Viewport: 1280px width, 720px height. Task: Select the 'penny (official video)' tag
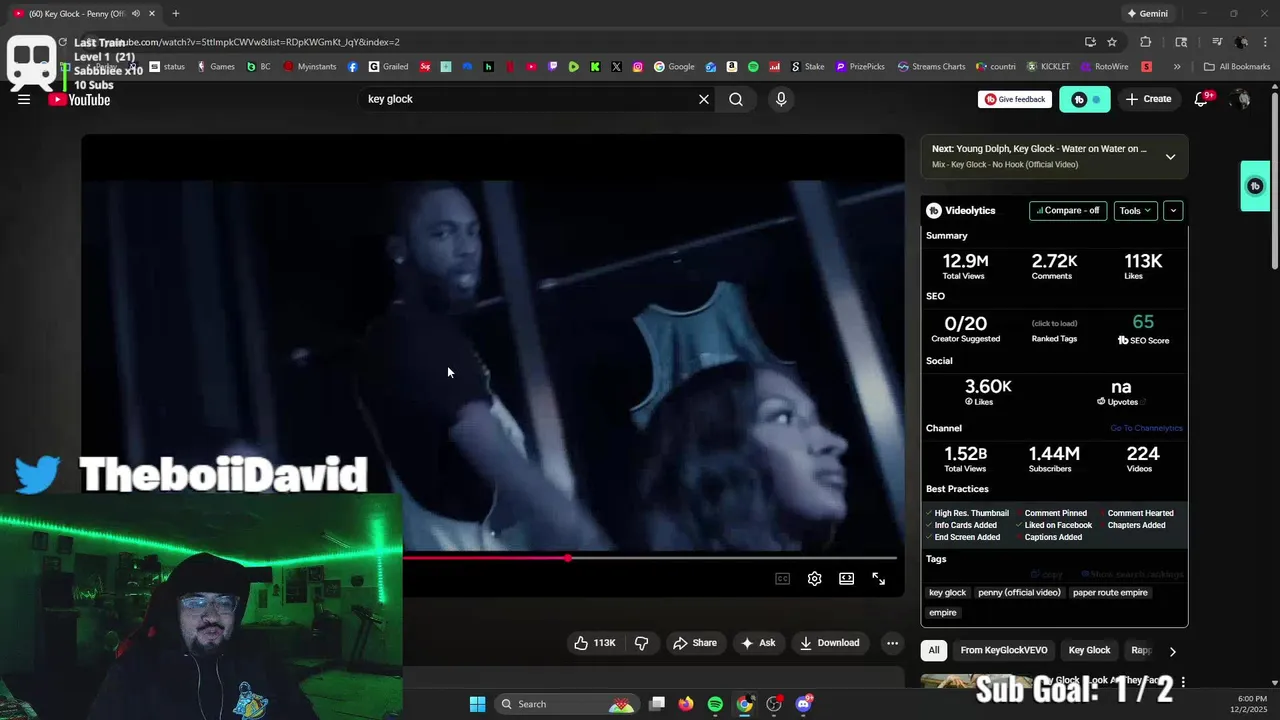click(1019, 593)
